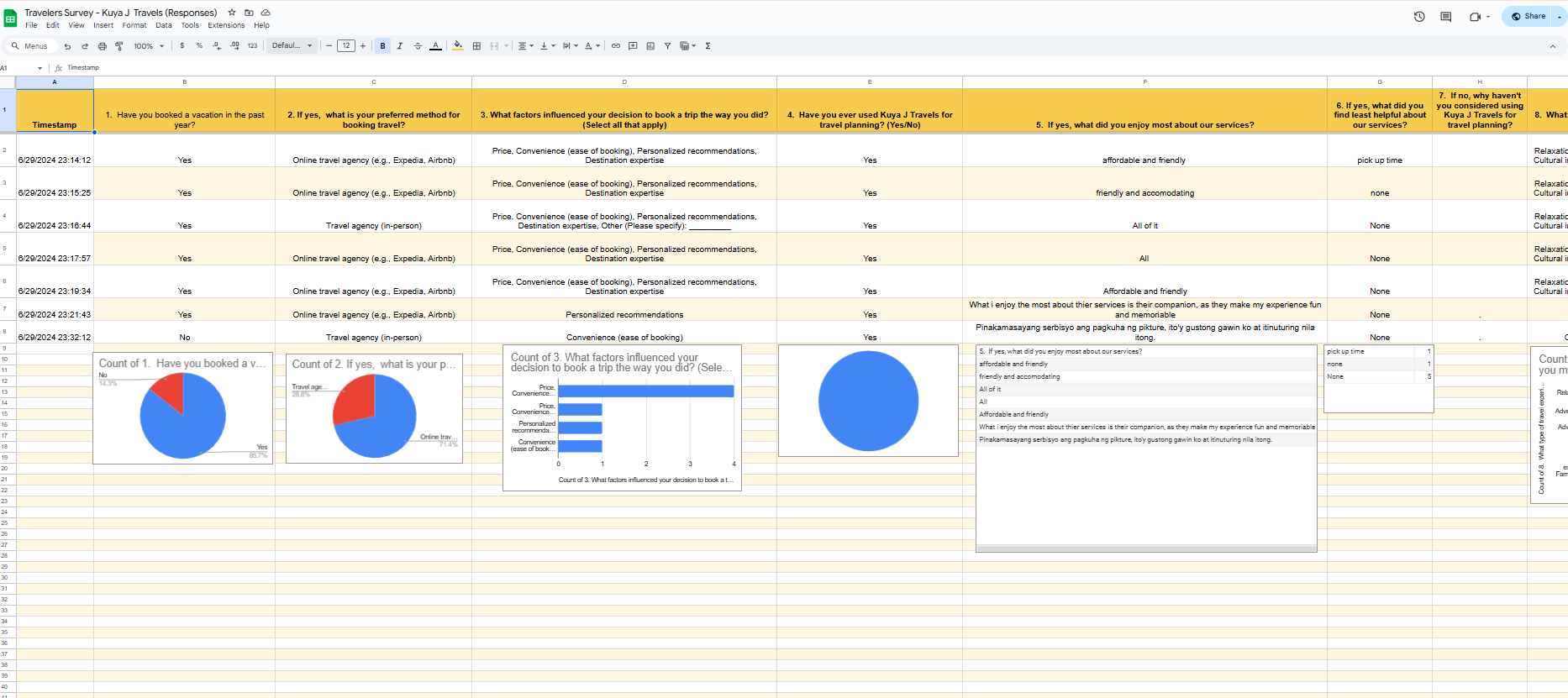Open the Insert menu

[103, 25]
